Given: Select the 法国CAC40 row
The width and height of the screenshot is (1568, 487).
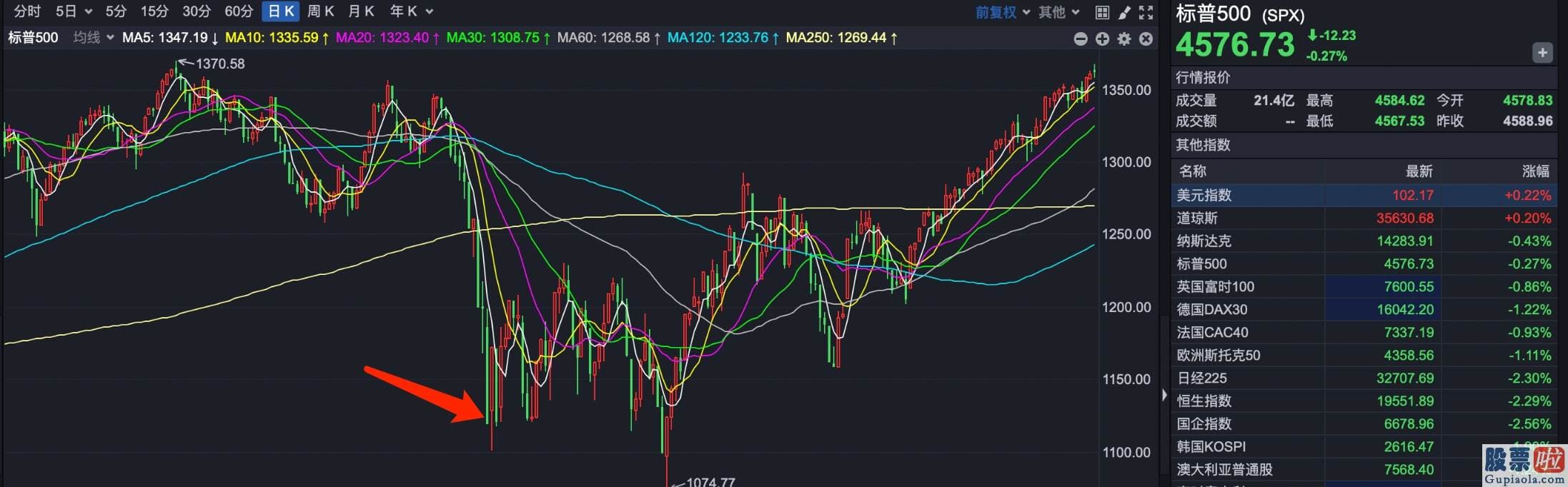Looking at the screenshot, I should point(1364,332).
